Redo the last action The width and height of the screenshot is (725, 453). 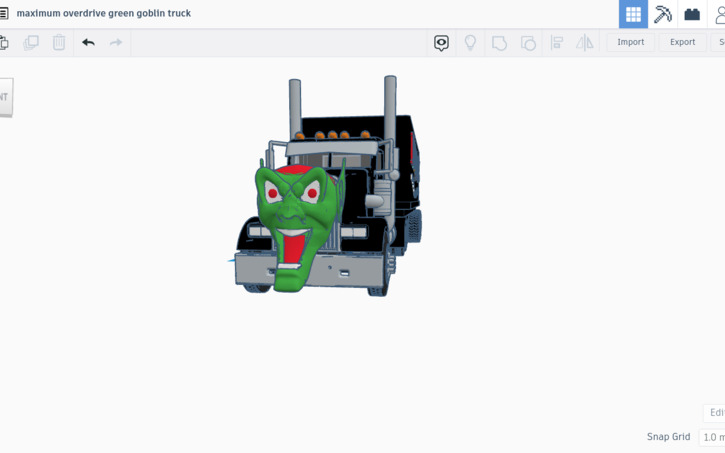coord(116,43)
